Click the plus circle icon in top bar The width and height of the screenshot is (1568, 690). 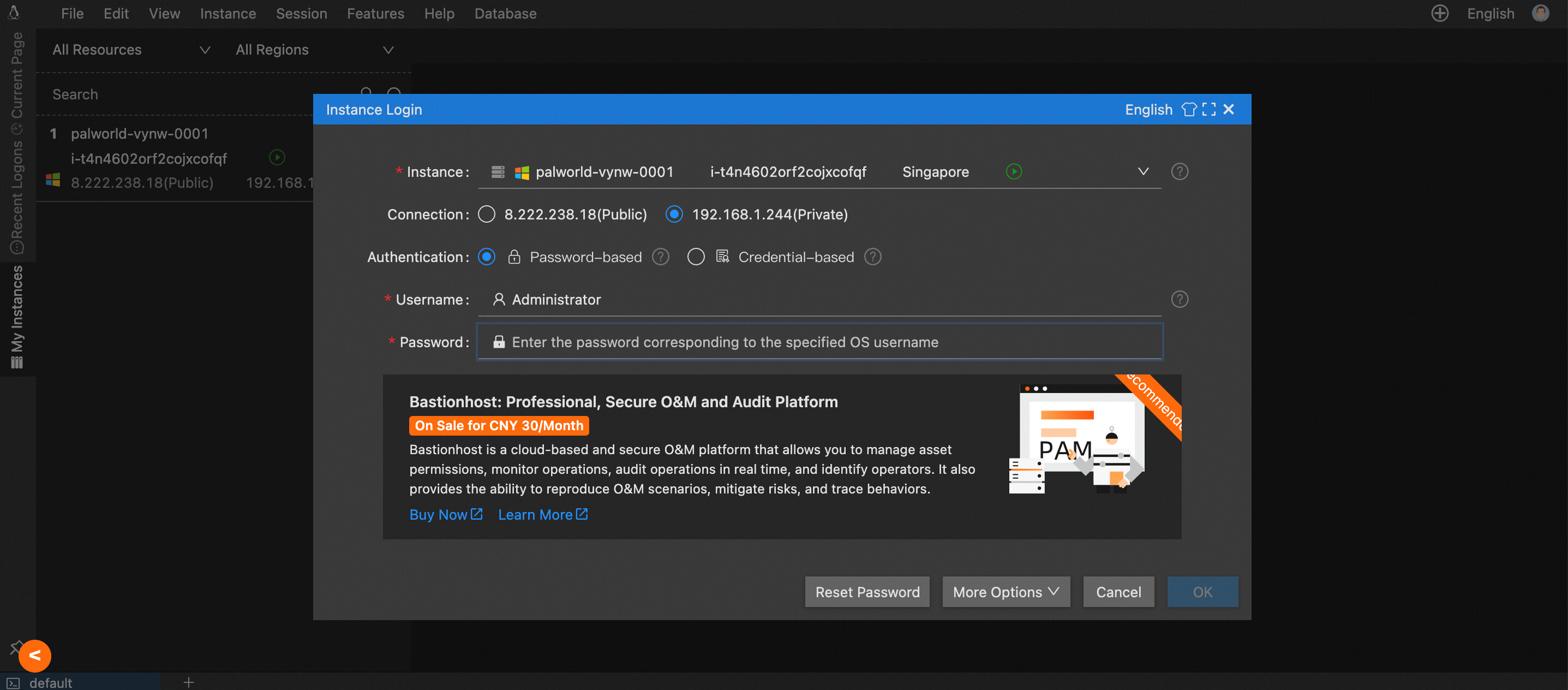(1440, 14)
